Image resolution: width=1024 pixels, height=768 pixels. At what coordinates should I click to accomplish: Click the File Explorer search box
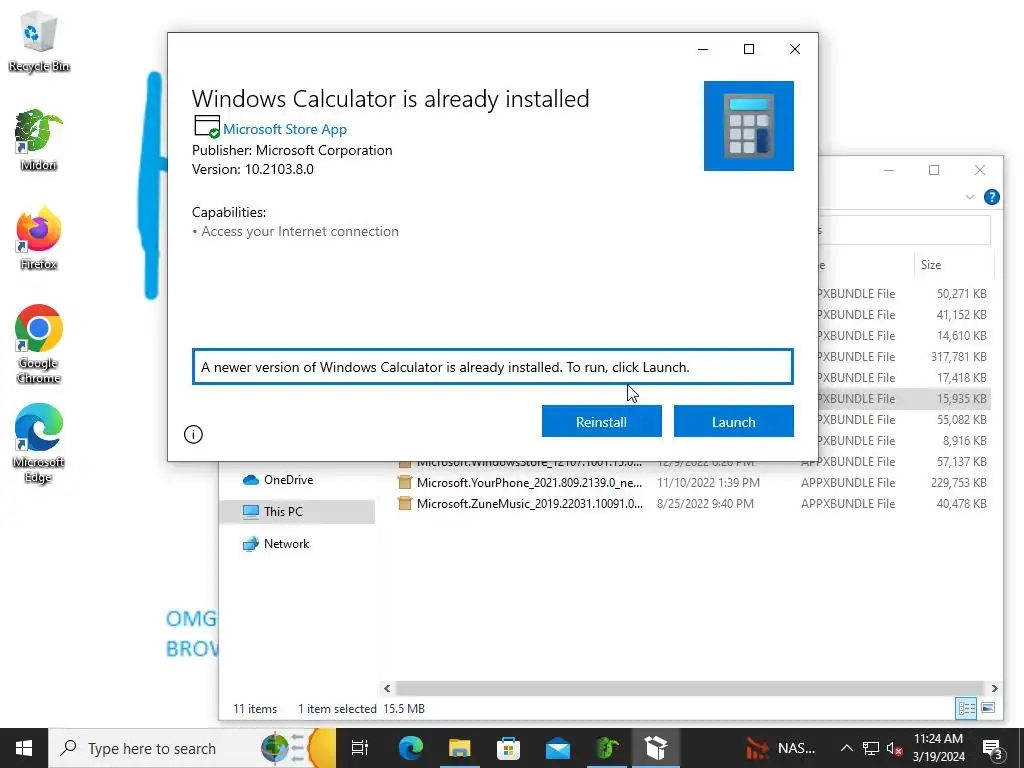[904, 231]
